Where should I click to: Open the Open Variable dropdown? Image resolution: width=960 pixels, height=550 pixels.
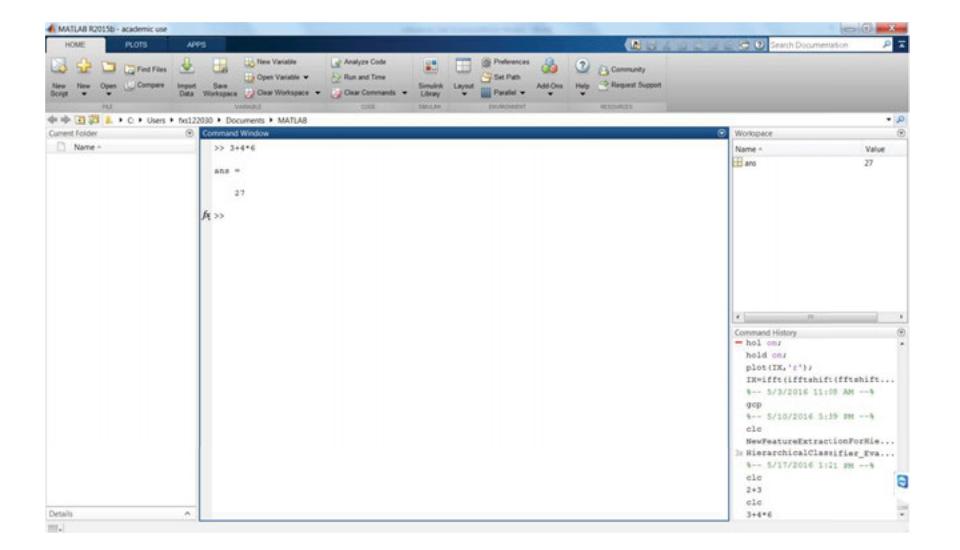(x=277, y=77)
